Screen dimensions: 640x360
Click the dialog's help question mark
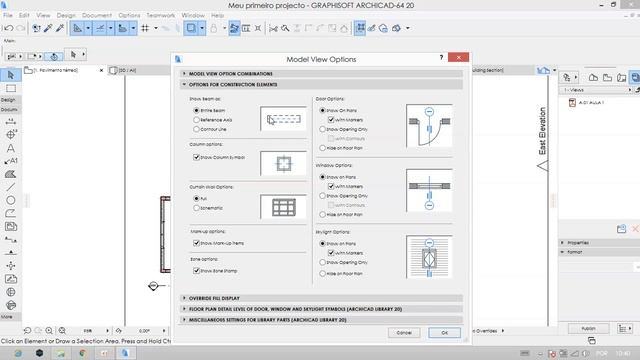(441, 58)
